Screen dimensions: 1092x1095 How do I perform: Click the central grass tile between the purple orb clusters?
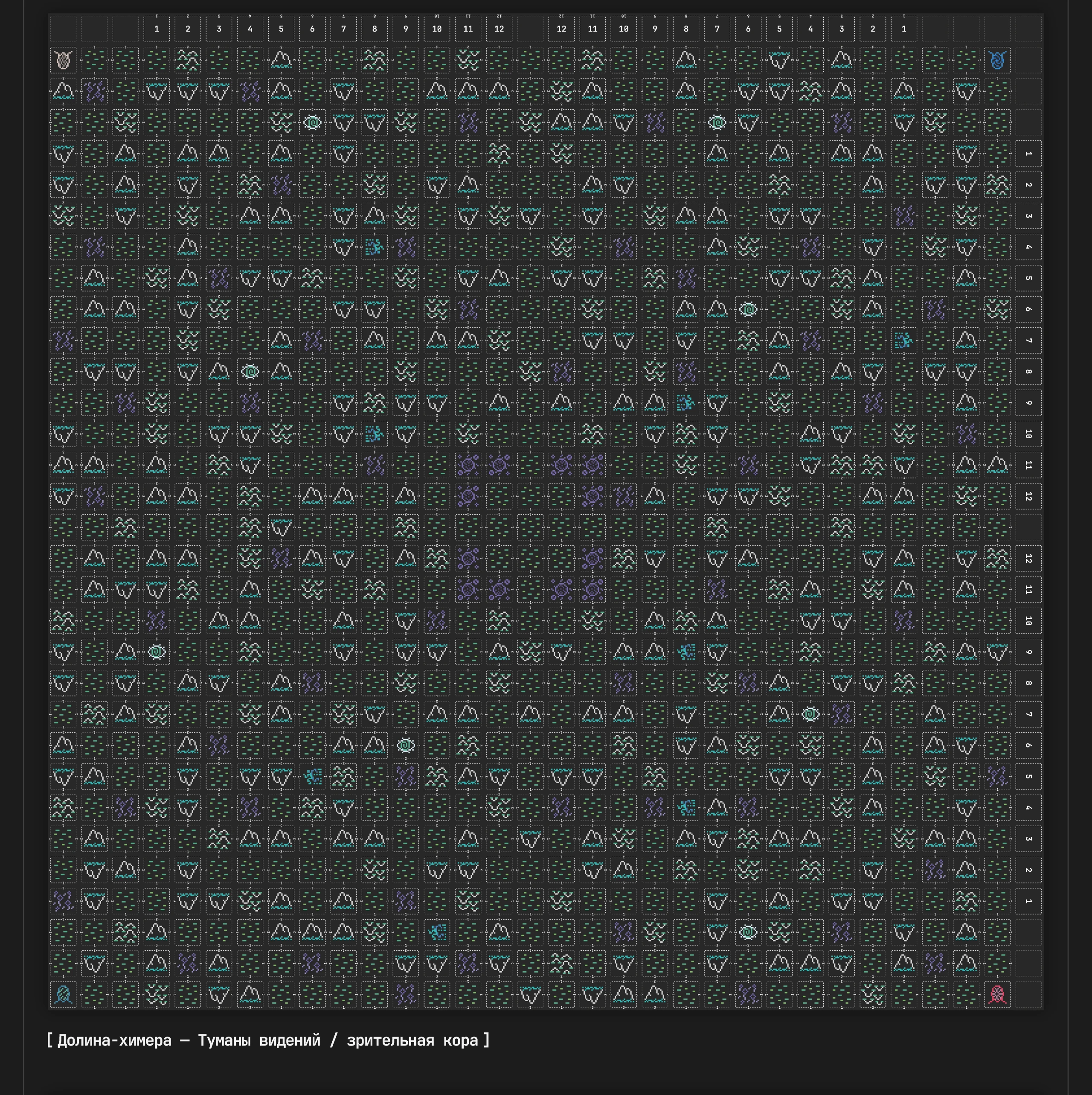coord(530,527)
